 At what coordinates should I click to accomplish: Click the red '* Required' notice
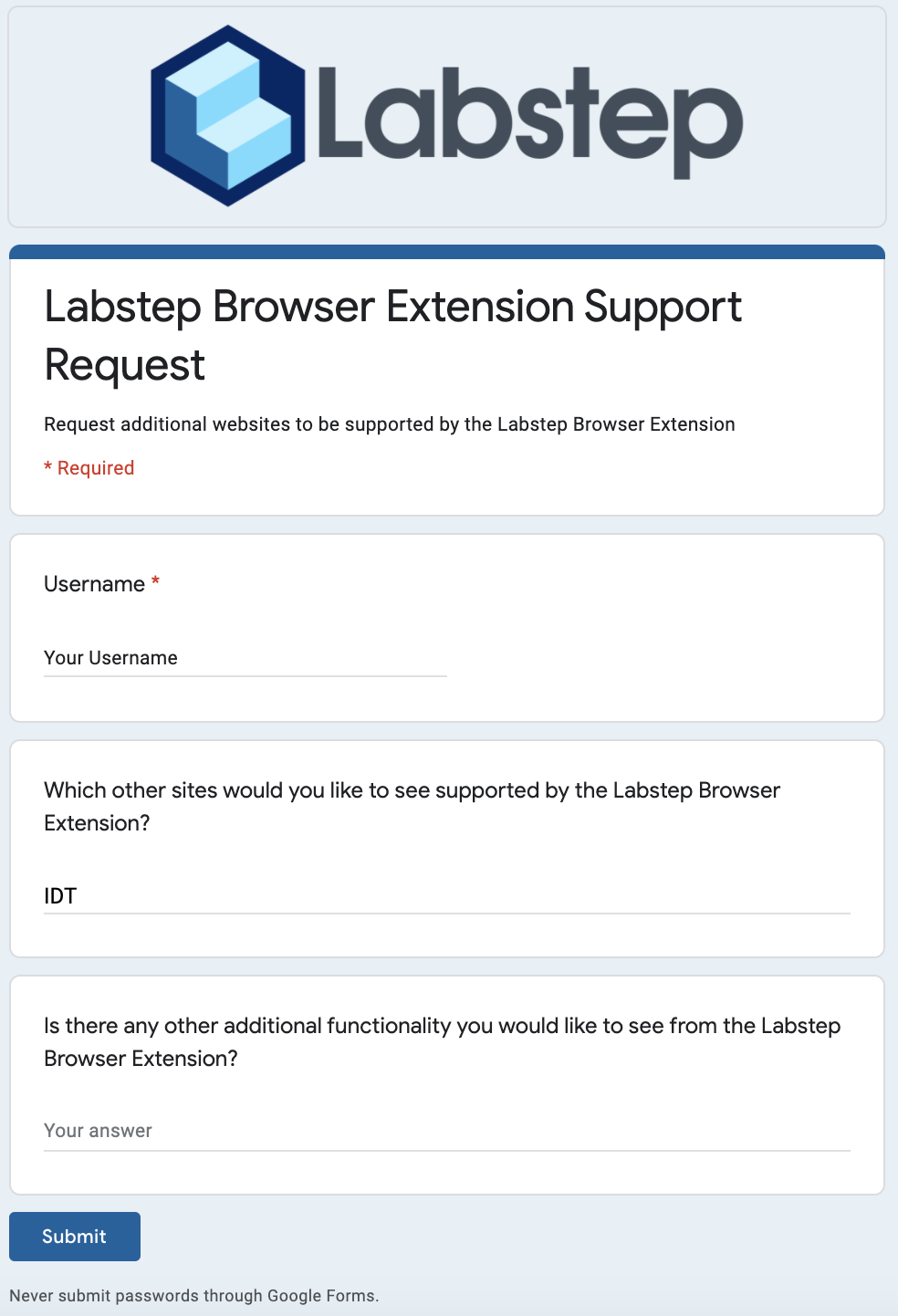[89, 468]
